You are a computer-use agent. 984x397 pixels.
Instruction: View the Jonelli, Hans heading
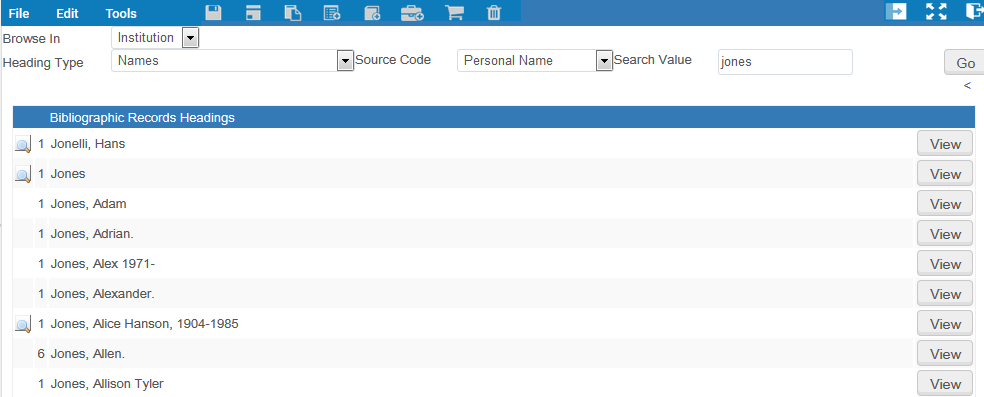tap(945, 144)
